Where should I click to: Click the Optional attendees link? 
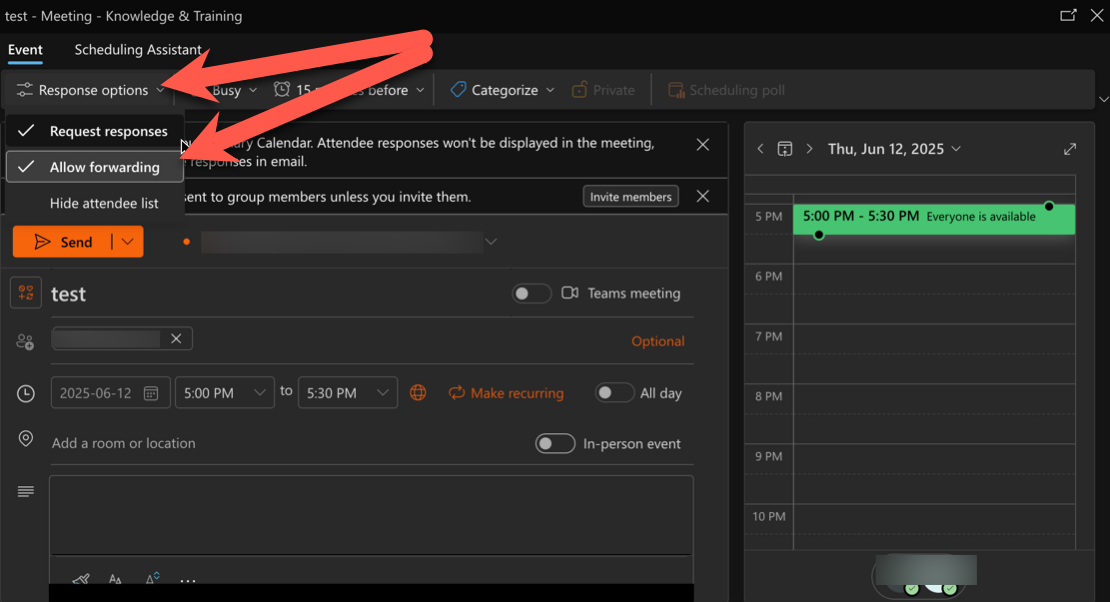[x=658, y=341]
